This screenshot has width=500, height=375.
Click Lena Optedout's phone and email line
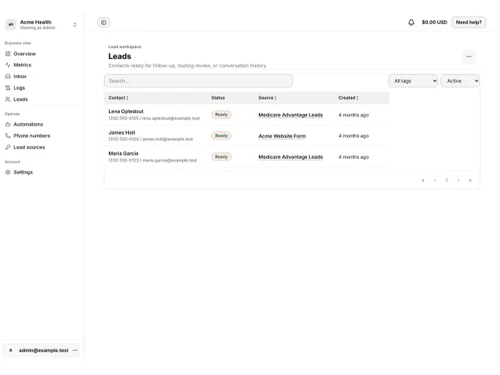154,118
